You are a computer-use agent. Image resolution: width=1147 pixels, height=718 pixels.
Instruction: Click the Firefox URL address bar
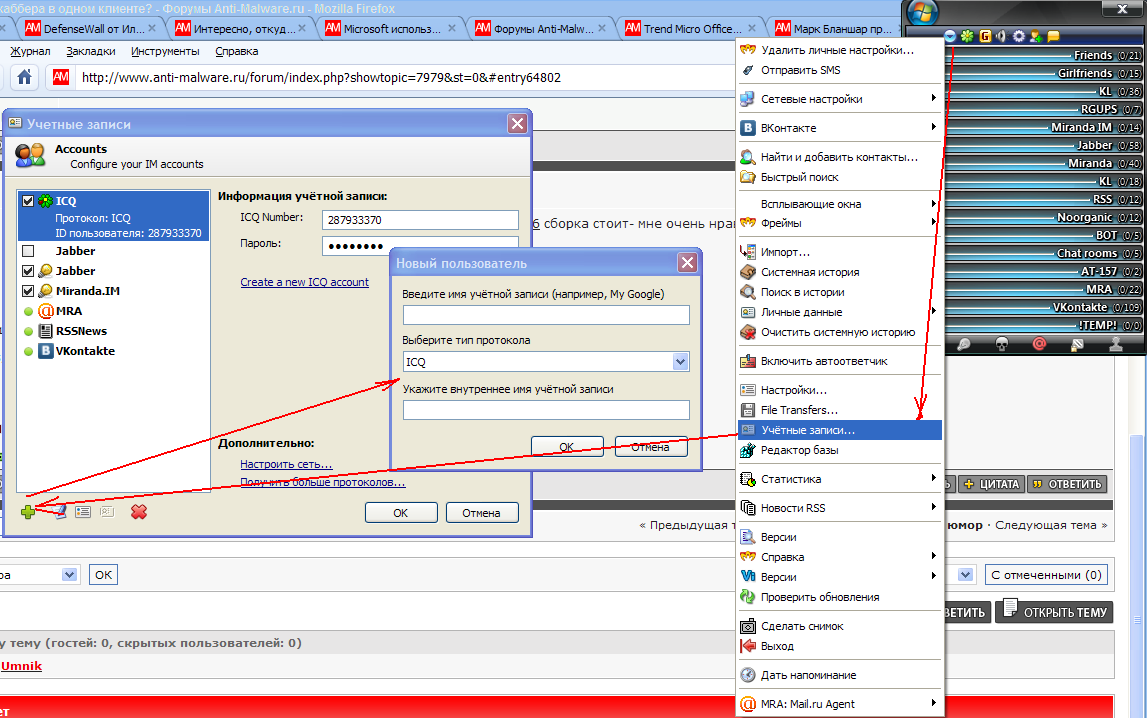[x=402, y=78]
